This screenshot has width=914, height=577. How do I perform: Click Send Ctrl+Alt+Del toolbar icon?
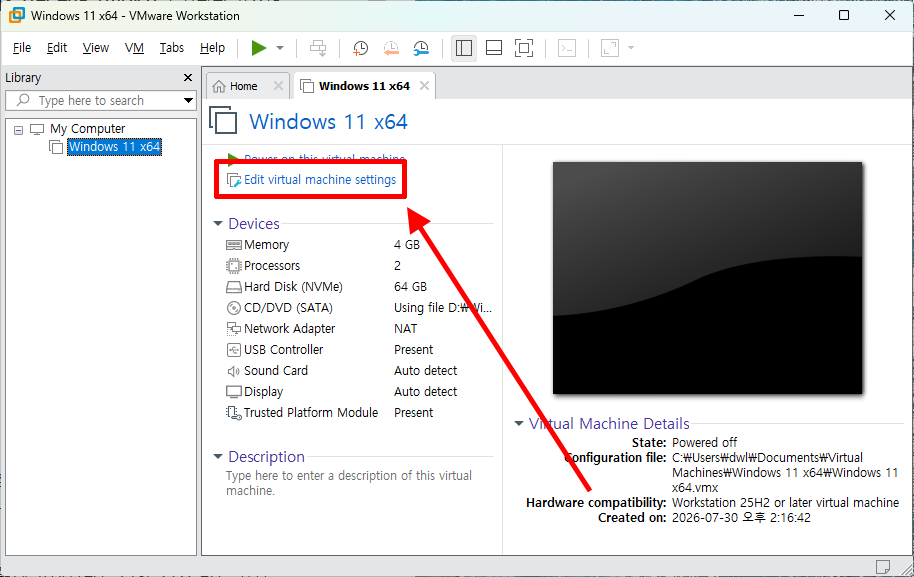[x=318, y=48]
